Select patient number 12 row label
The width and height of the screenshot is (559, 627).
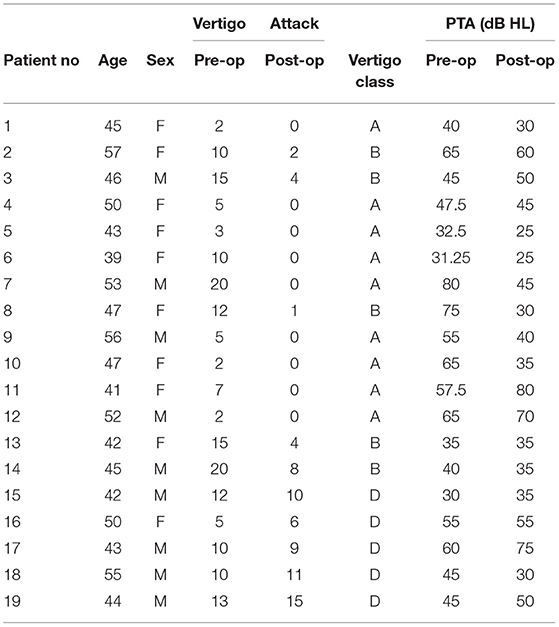(12, 417)
